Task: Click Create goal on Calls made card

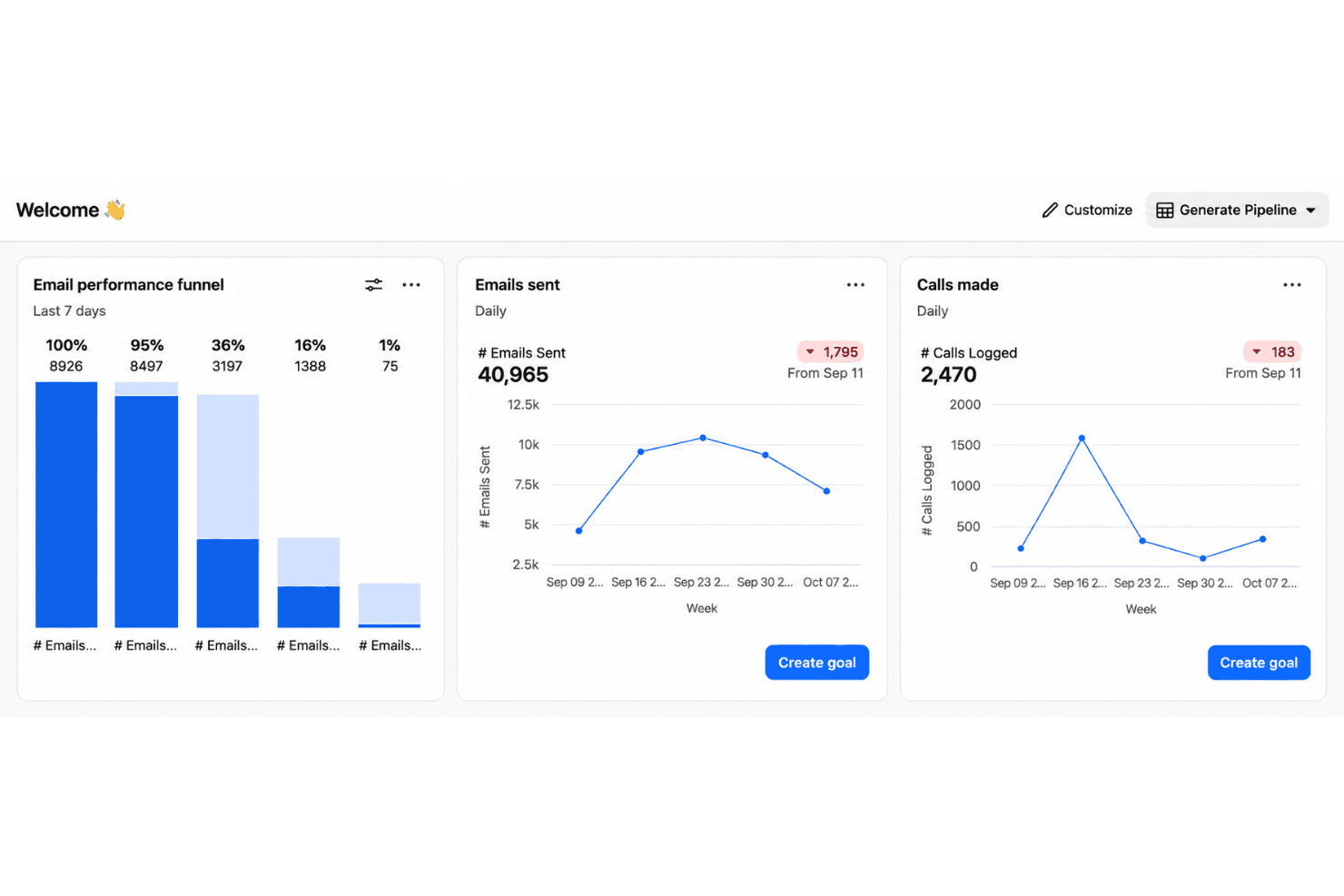Action: [1259, 663]
